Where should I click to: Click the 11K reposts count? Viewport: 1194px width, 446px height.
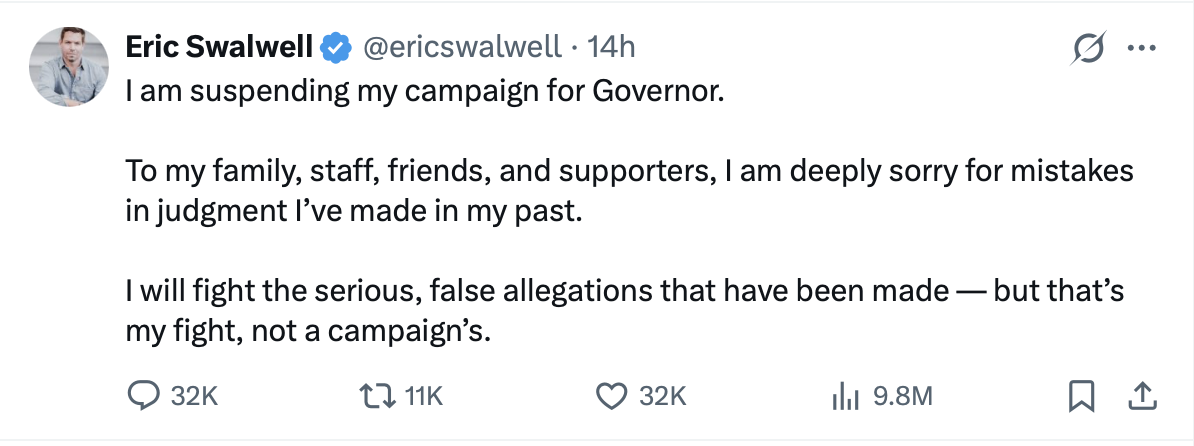pyautogui.click(x=424, y=397)
